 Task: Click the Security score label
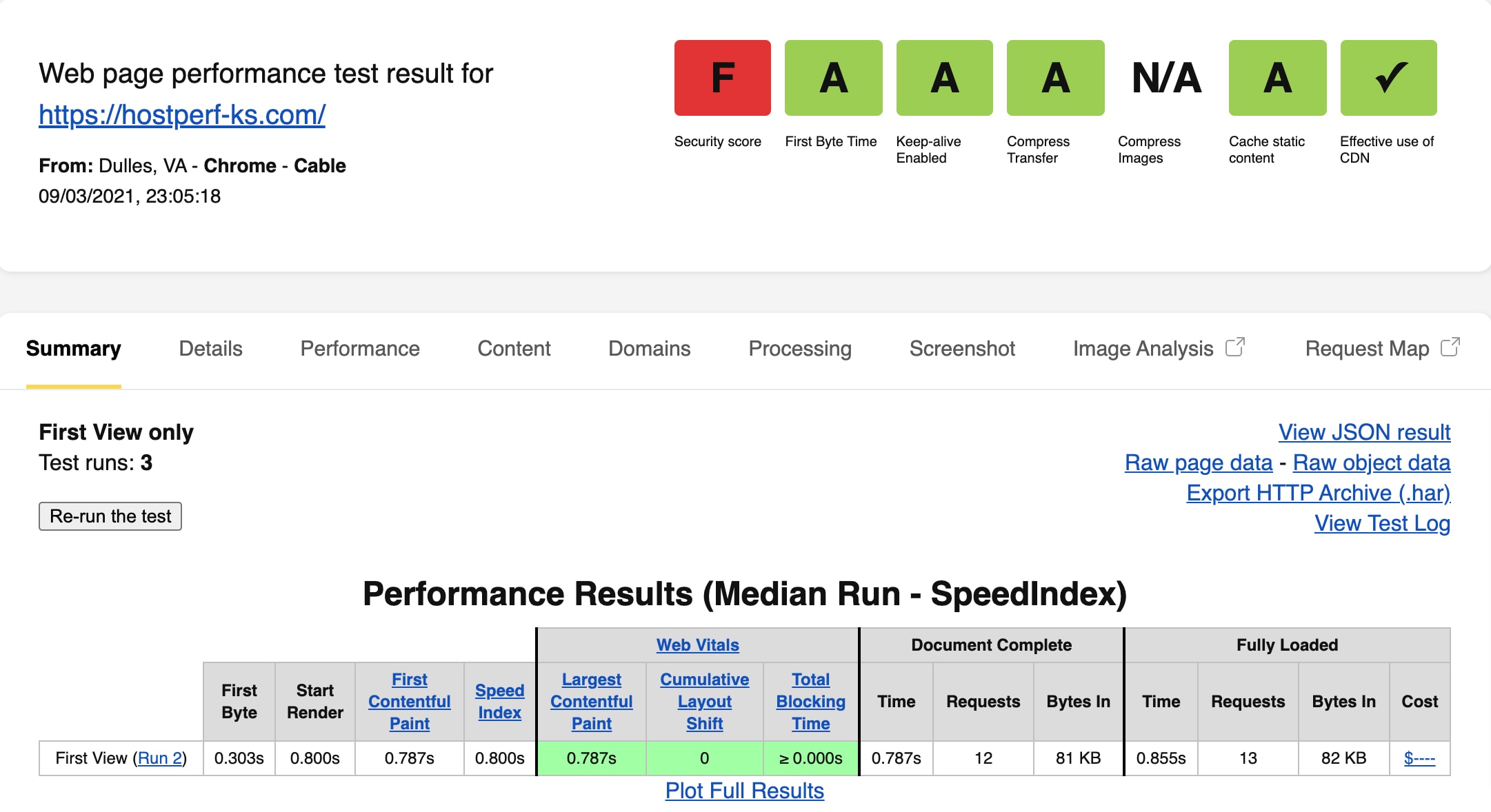[718, 141]
